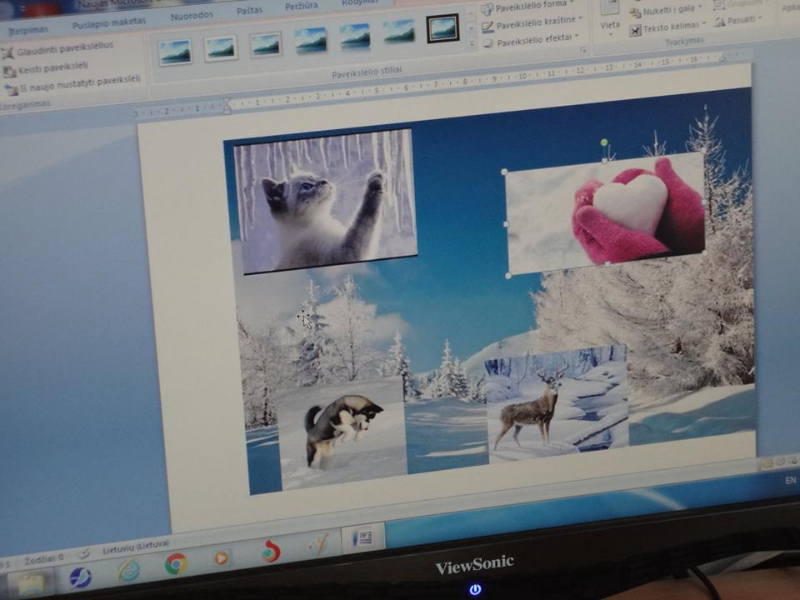
Task: Expand the Nukelti į galą dropdown arrow
Action: 700,7
